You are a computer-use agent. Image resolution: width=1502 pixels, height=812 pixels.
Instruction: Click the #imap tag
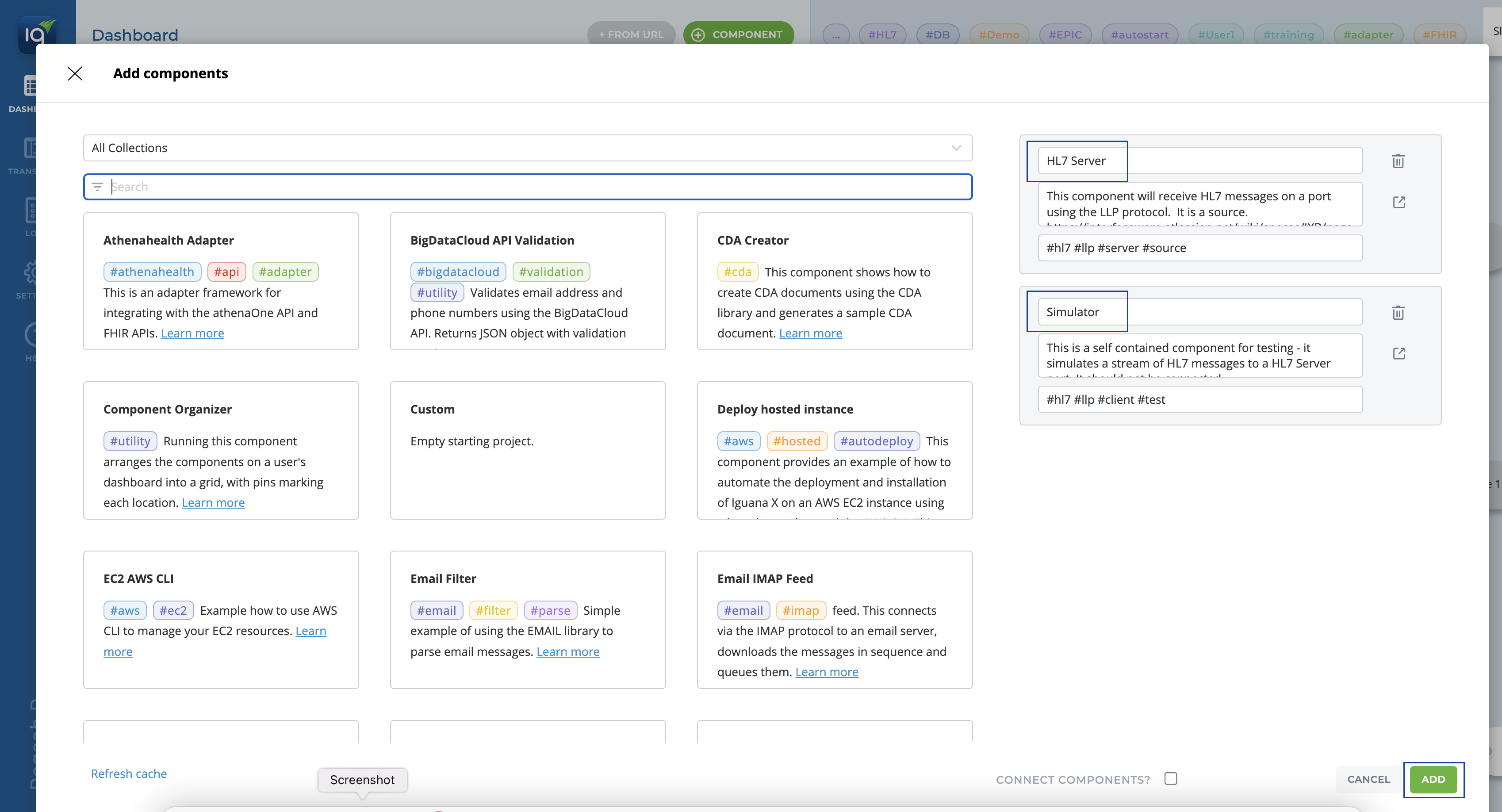pos(801,610)
